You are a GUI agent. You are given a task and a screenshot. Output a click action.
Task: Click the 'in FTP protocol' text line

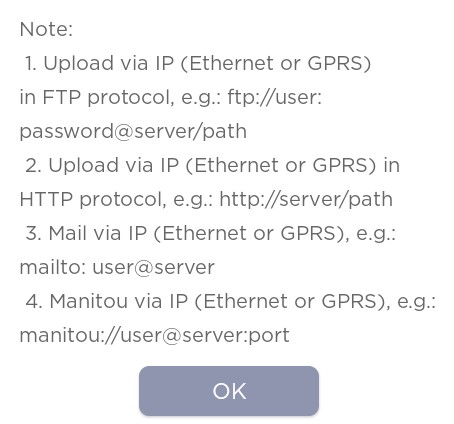[171, 98]
